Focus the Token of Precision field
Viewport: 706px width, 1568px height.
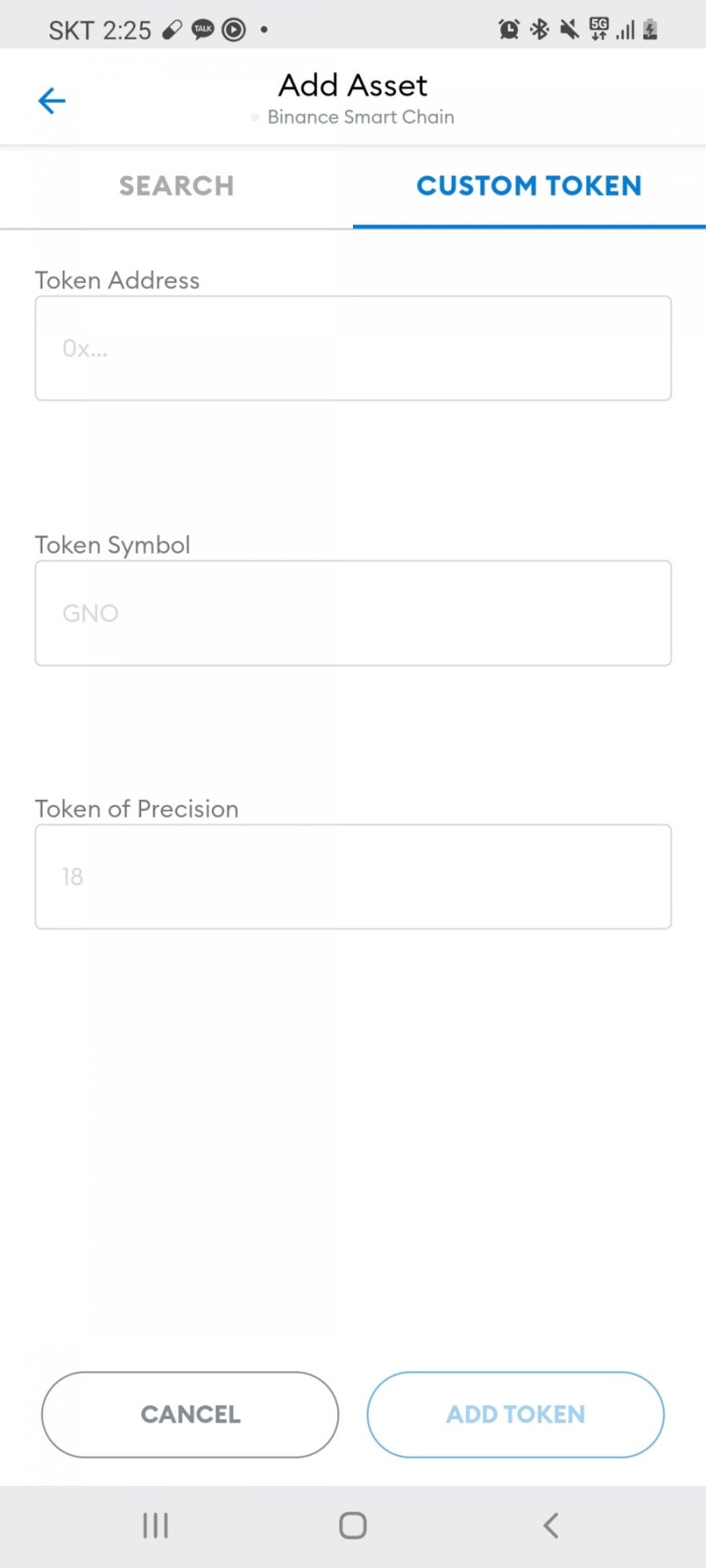coord(353,877)
